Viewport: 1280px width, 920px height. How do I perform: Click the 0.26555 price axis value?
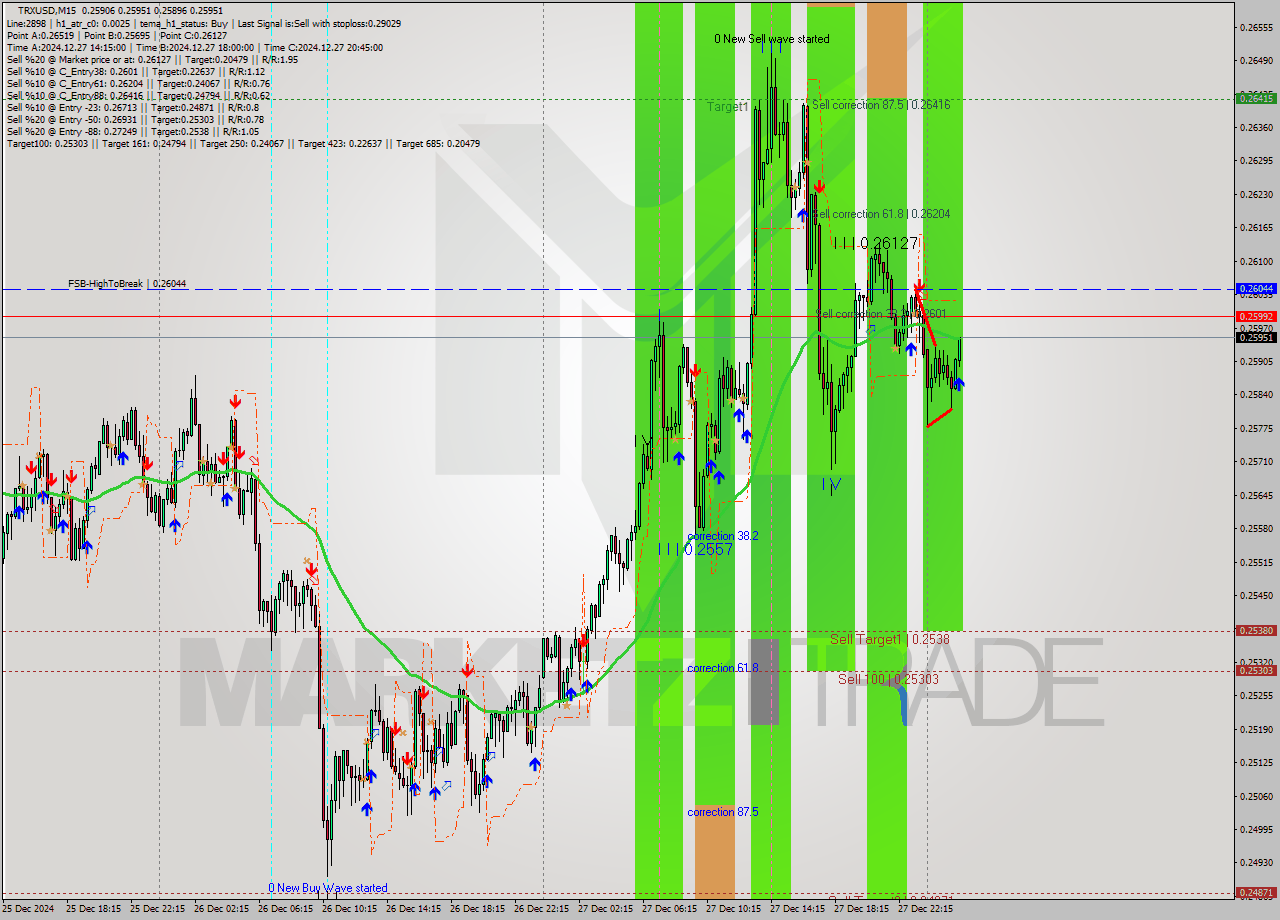coord(1256,27)
